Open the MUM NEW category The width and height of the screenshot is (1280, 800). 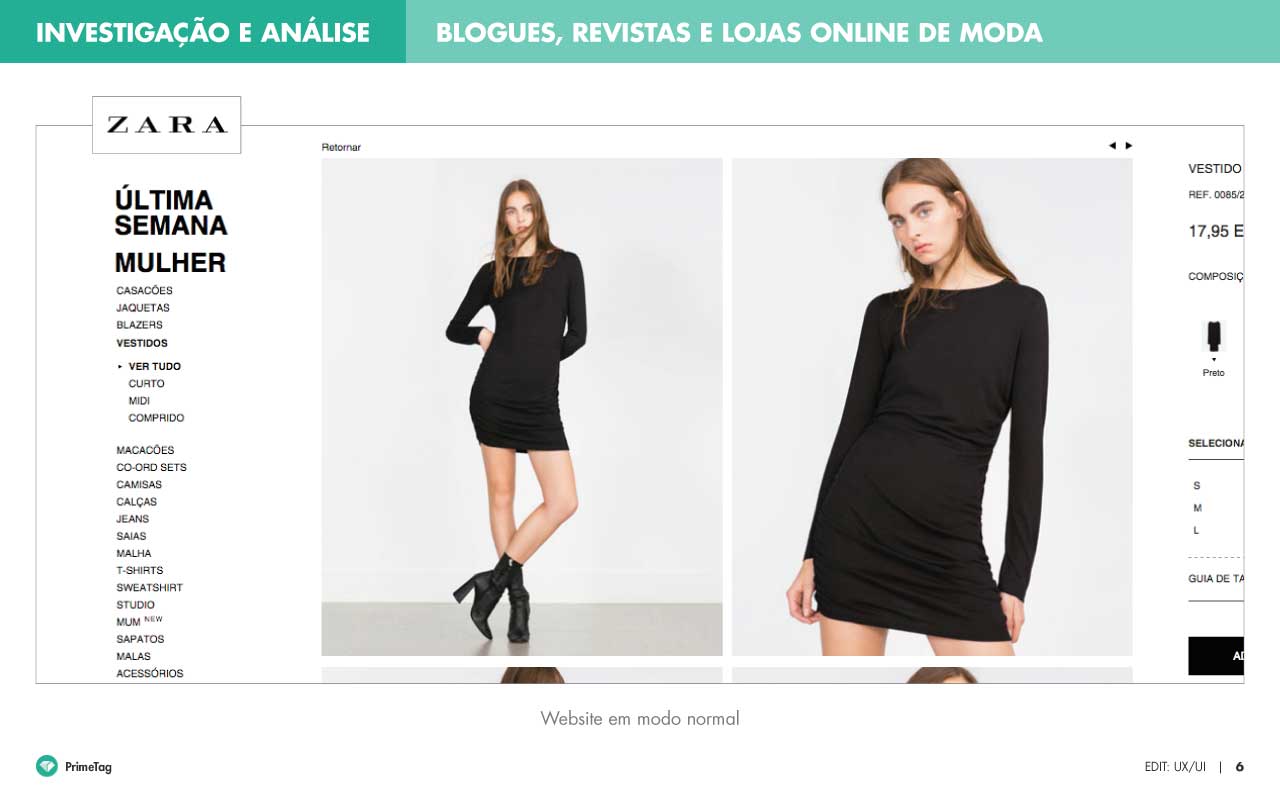pyautogui.click(x=139, y=621)
